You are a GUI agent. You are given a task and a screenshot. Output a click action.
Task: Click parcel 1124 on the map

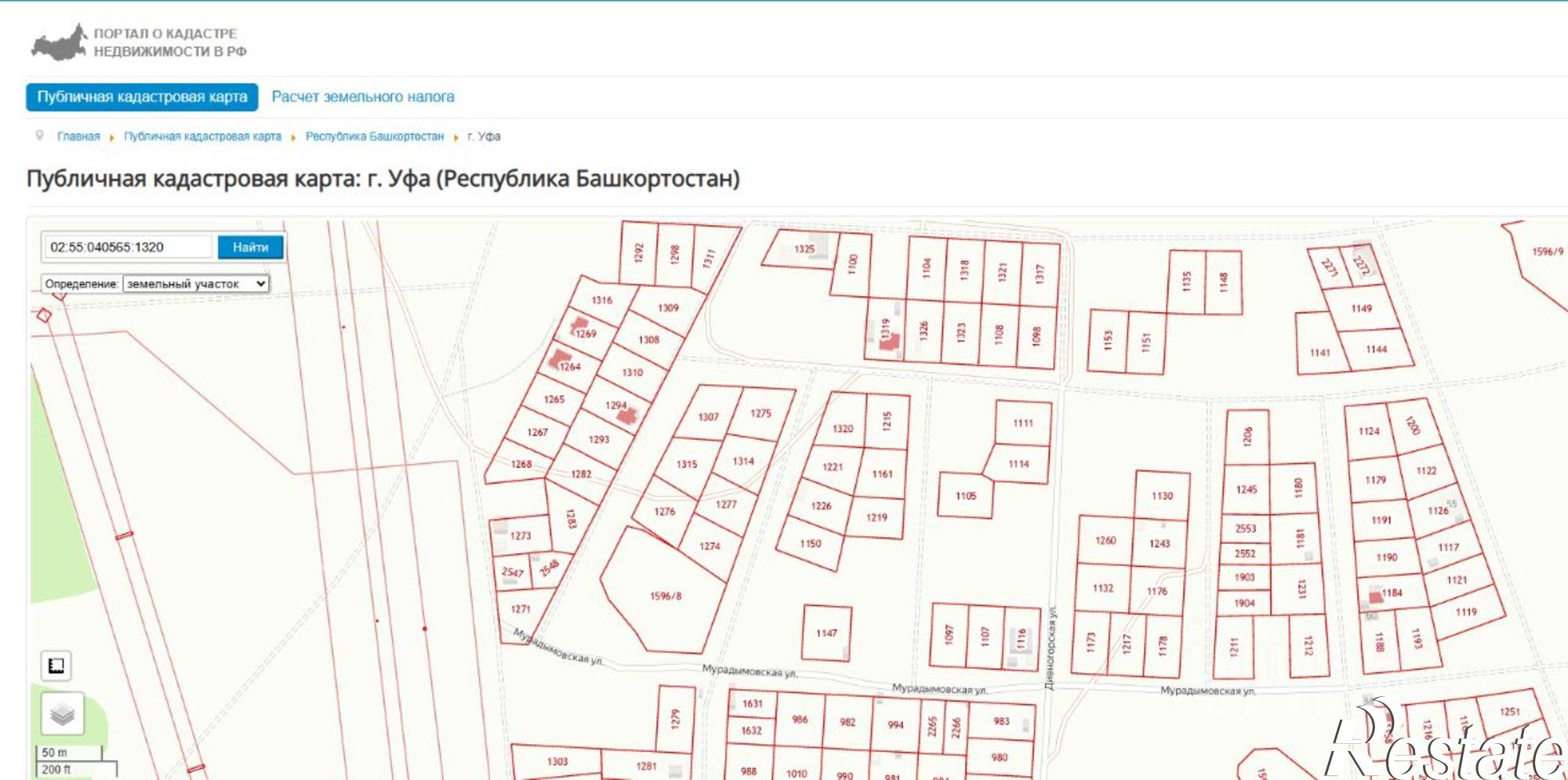(x=1369, y=431)
